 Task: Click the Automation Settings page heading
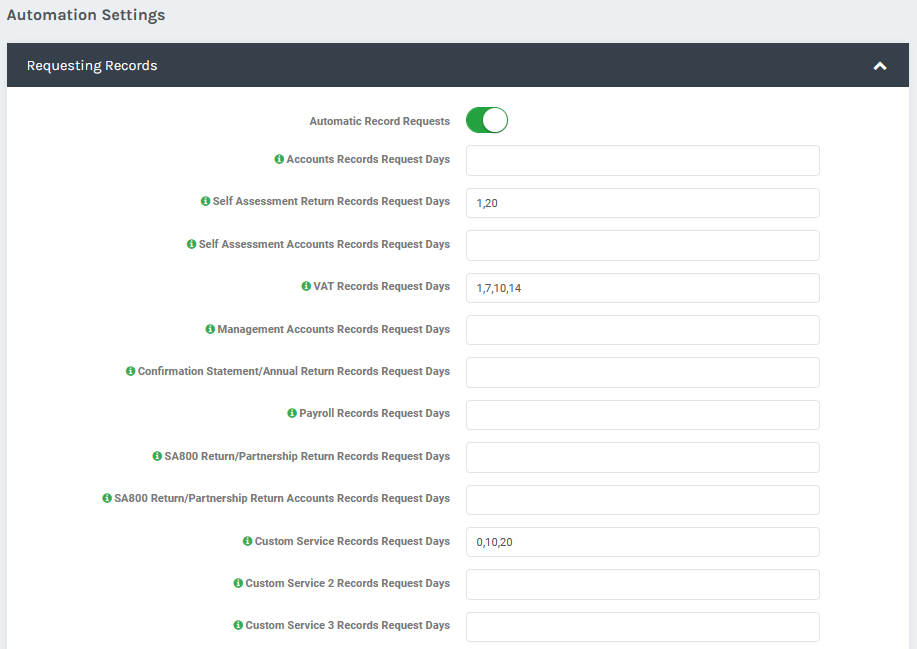coord(86,15)
